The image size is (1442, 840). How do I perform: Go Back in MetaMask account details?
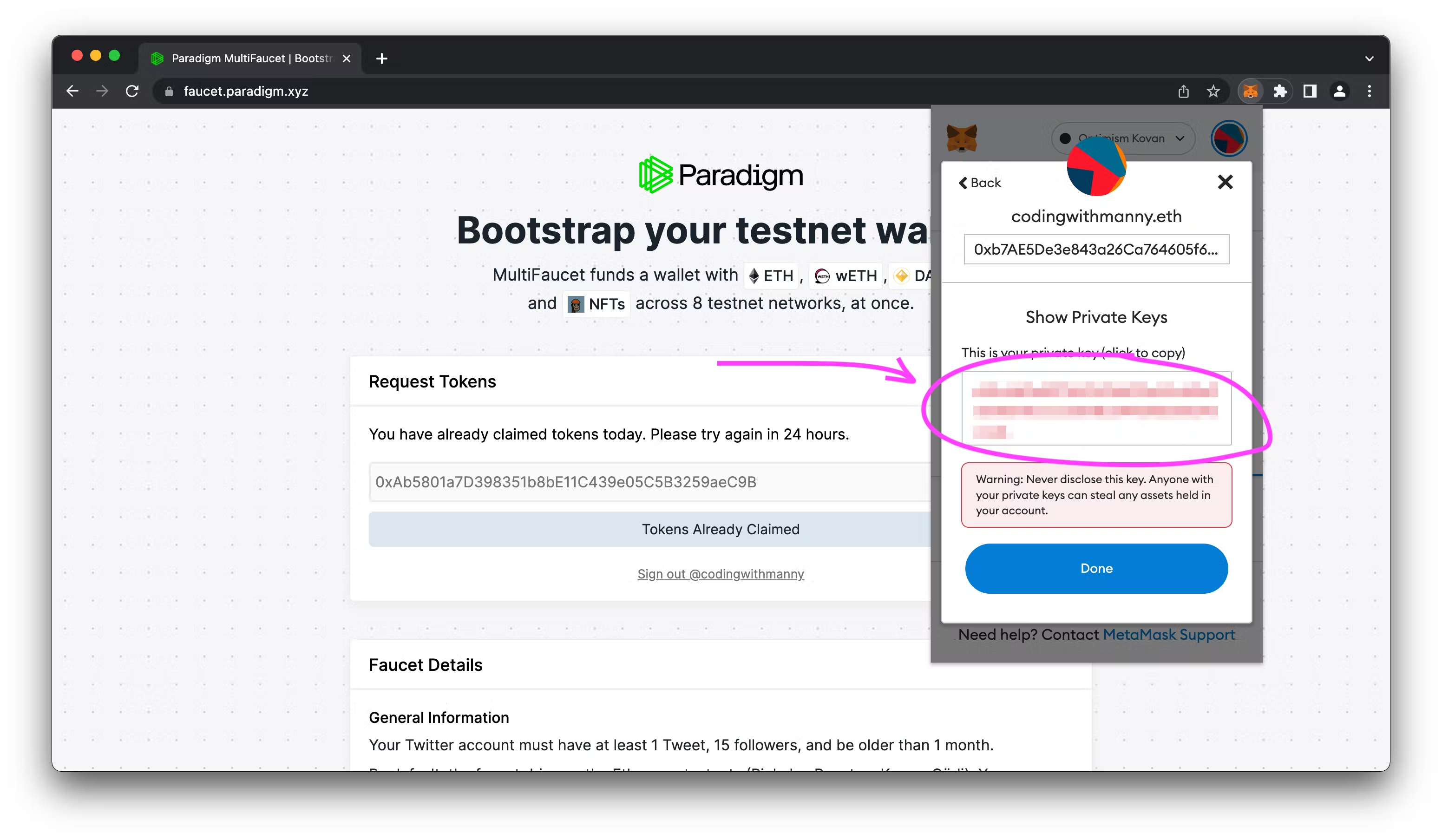tap(980, 183)
